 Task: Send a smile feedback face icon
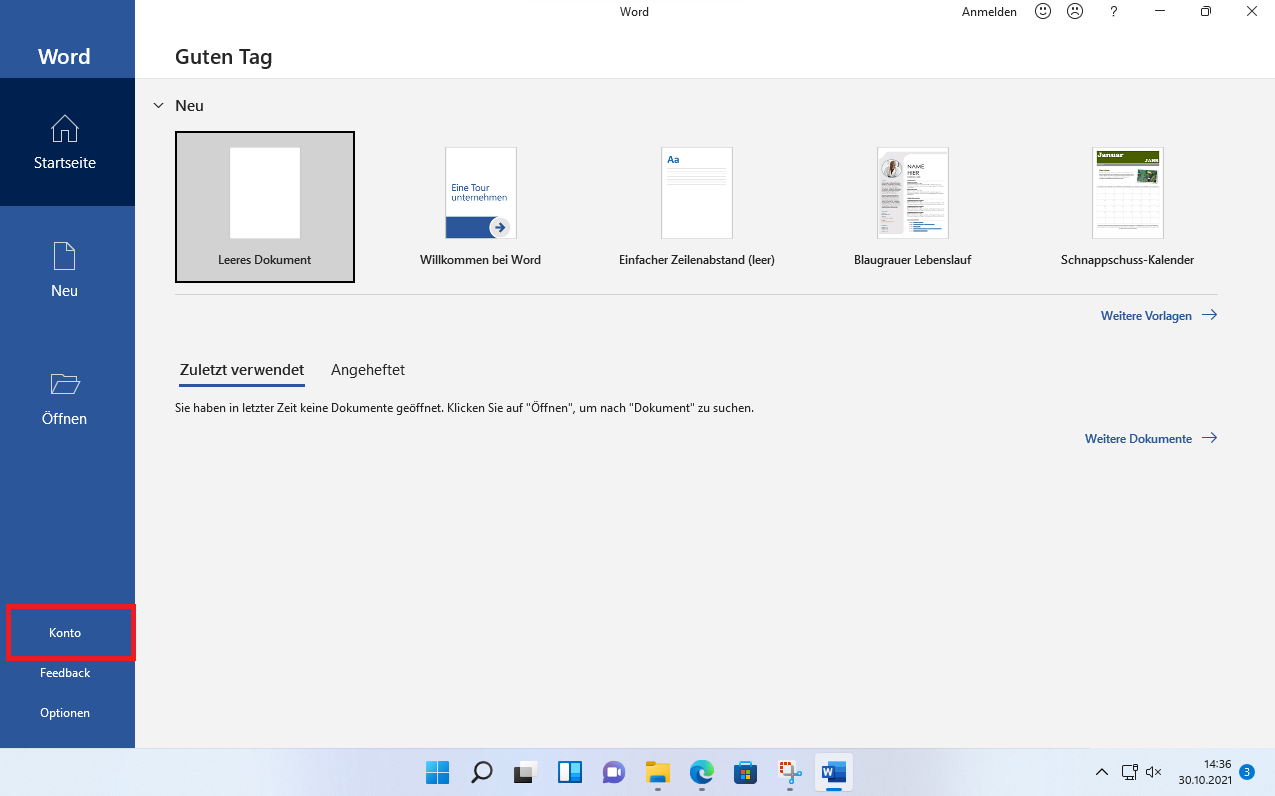tap(1043, 12)
